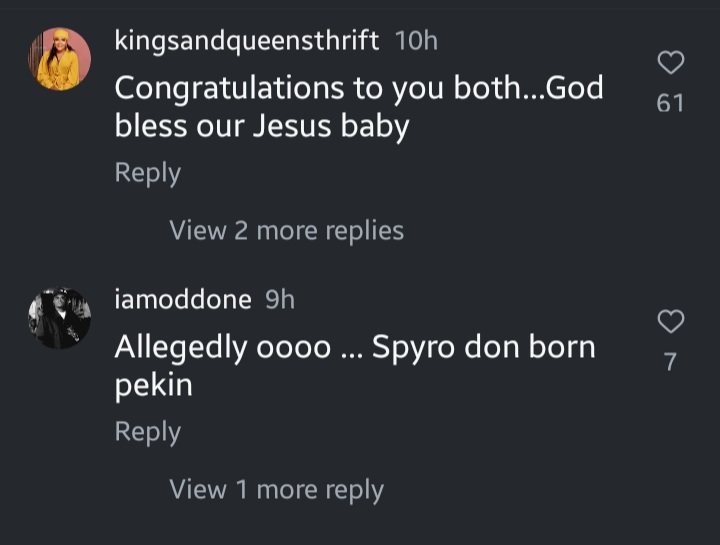Expand View 2 more replies

point(286,230)
